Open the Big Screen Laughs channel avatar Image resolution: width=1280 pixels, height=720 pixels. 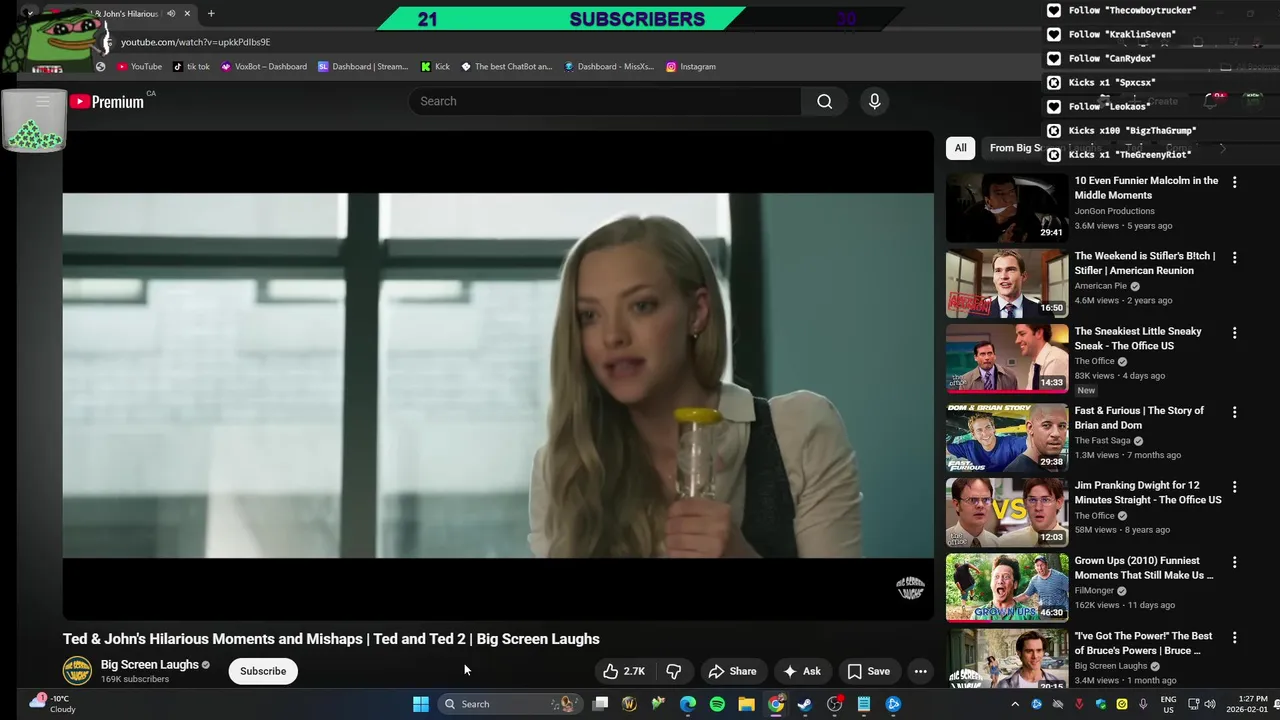pos(77,671)
